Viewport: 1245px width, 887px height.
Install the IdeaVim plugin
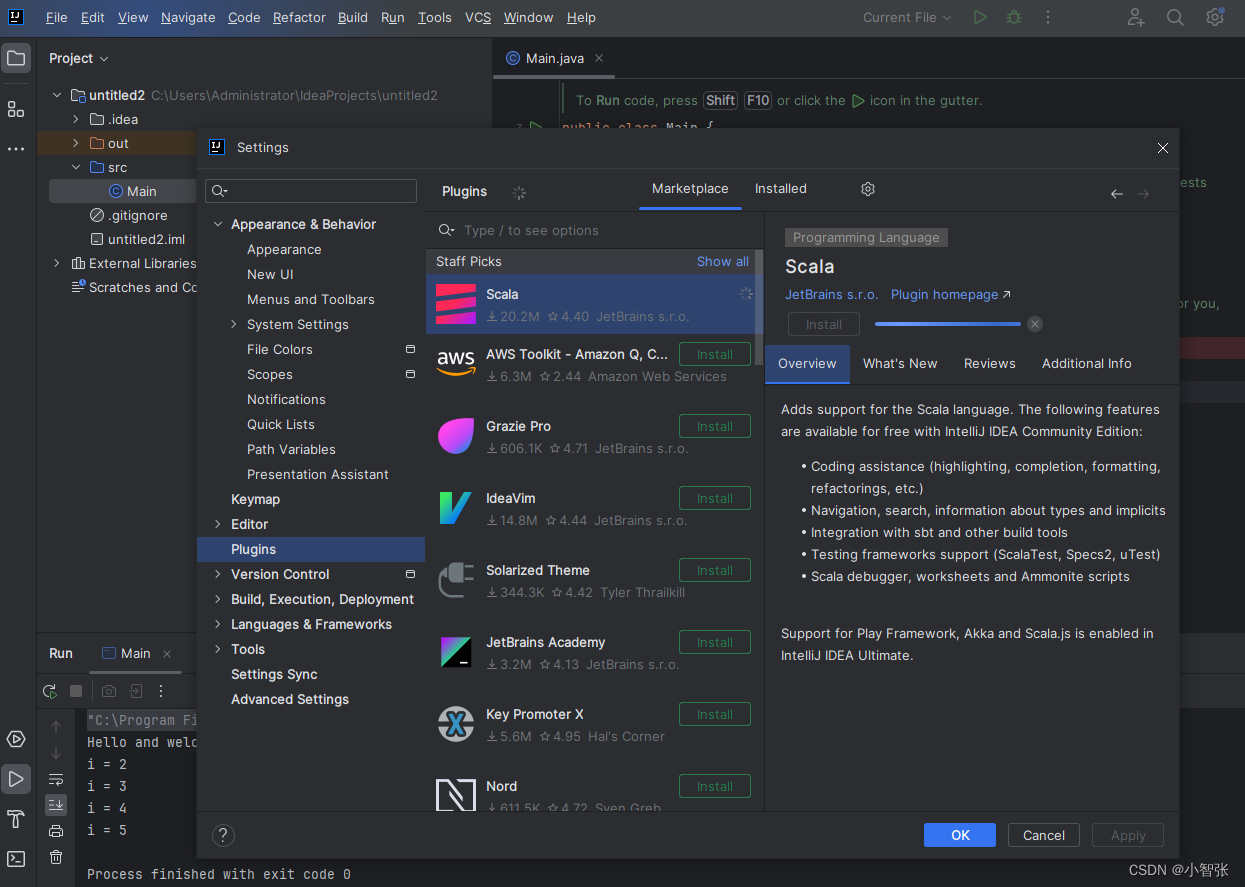(715, 498)
